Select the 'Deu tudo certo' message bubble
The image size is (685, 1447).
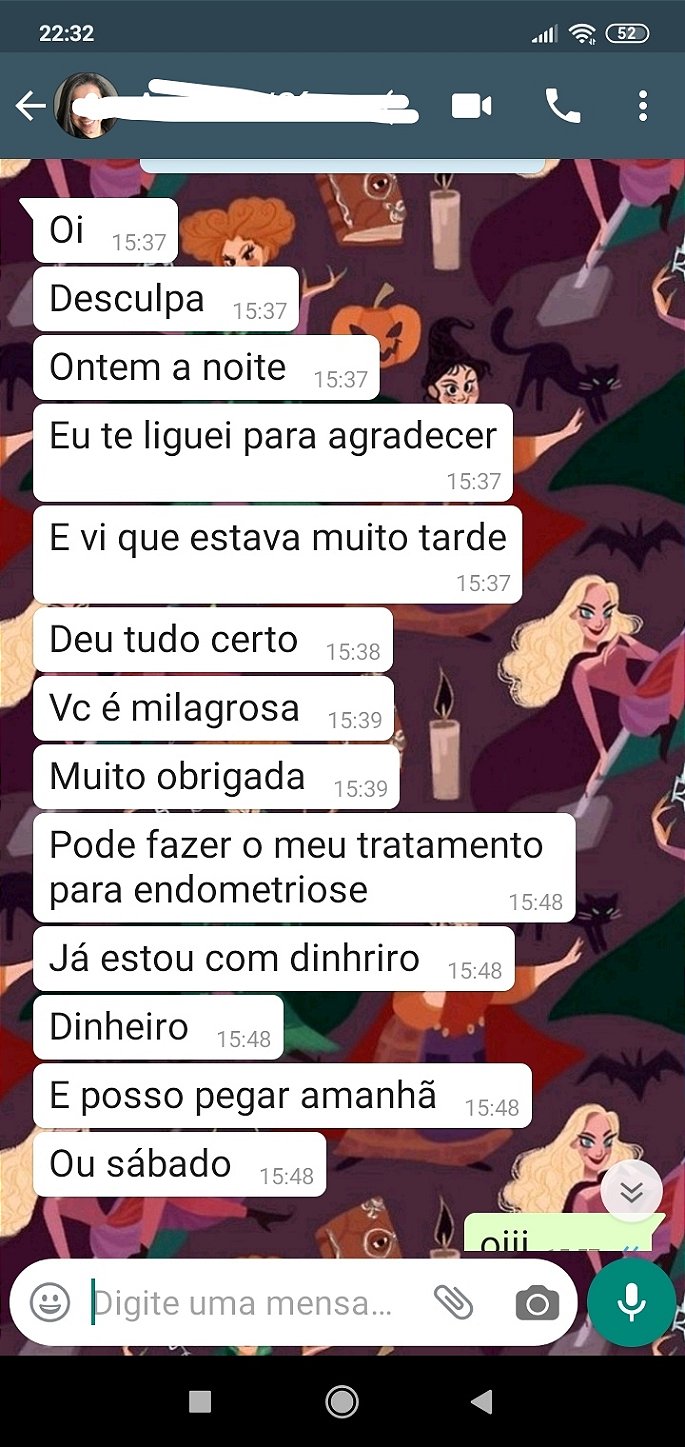(213, 640)
